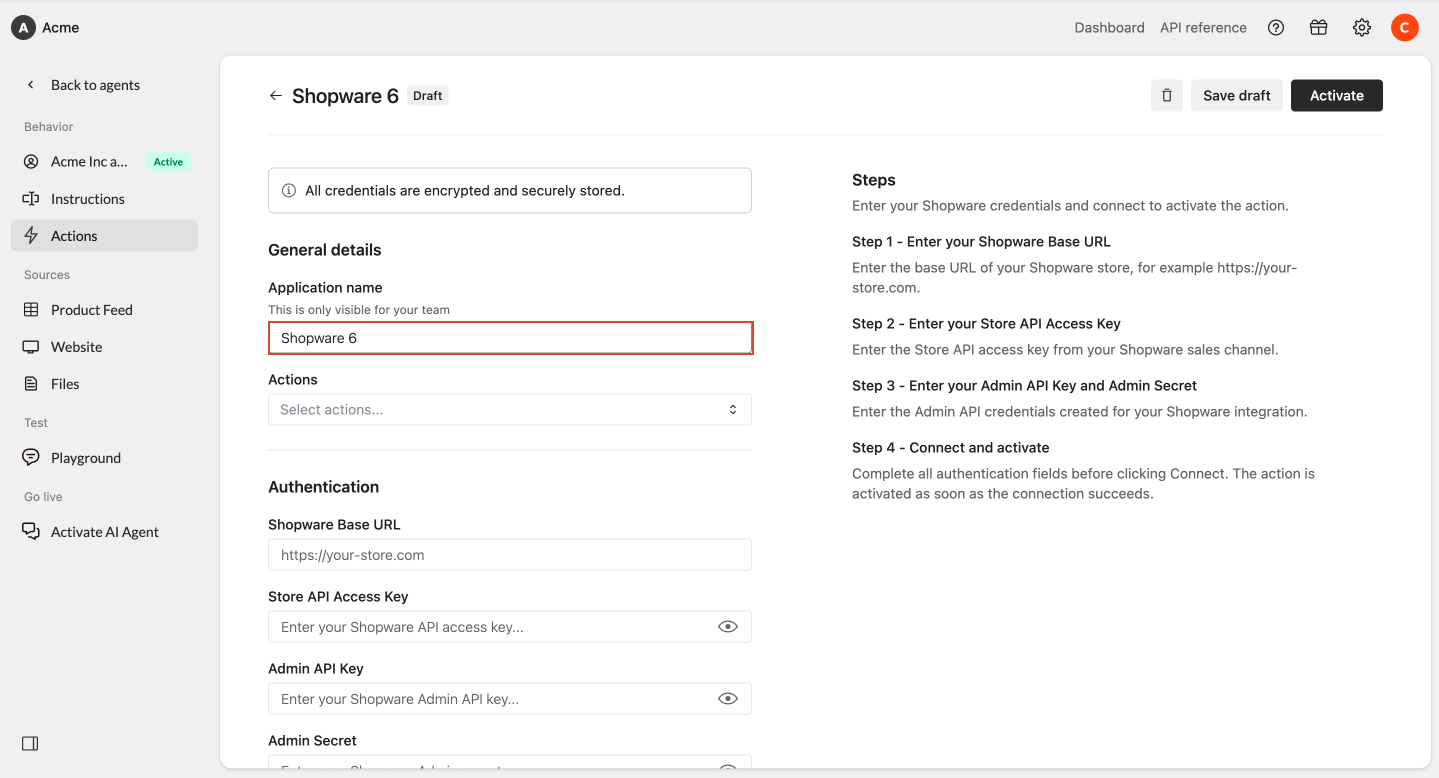Click the Shopware 6 page title
The height and width of the screenshot is (778, 1439).
(345, 96)
